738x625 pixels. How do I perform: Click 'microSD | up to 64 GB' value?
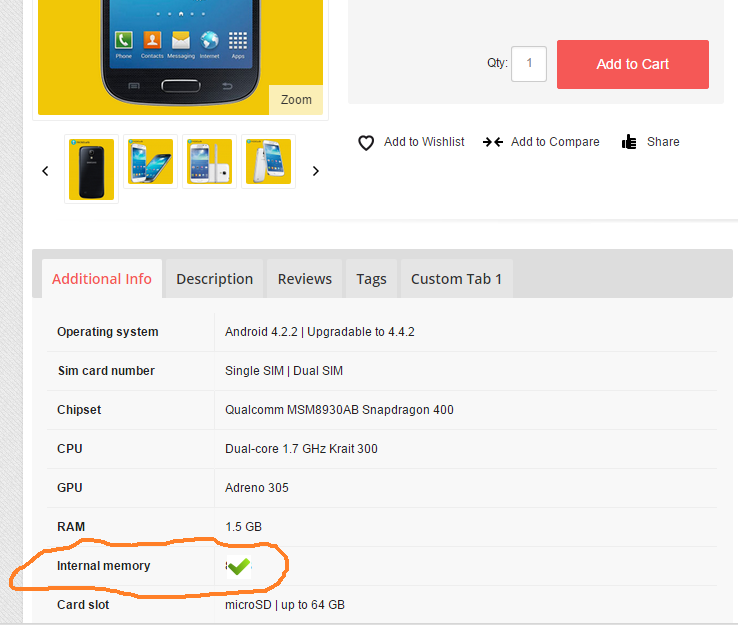pos(285,605)
